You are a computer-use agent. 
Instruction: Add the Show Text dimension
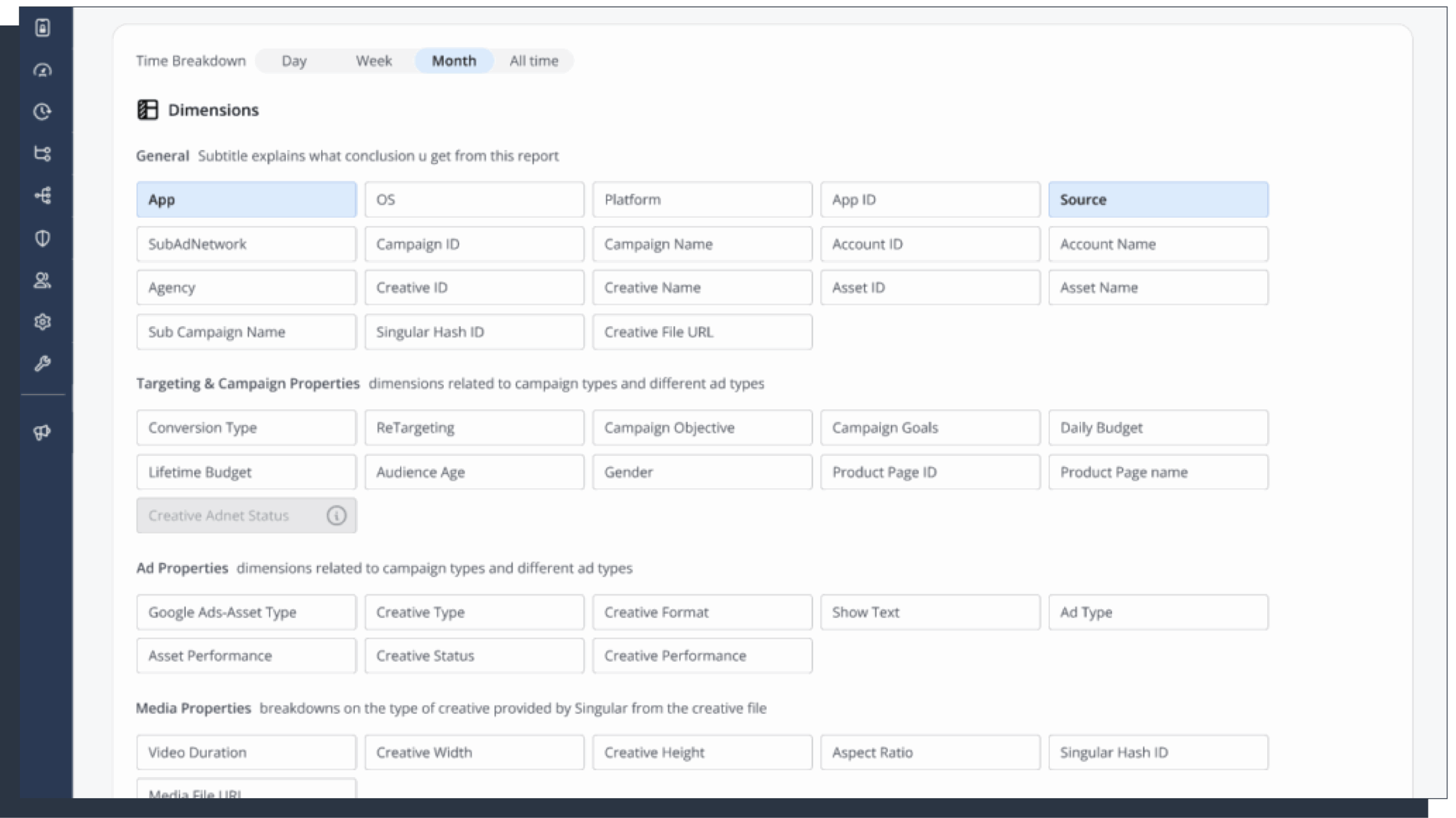(930, 612)
